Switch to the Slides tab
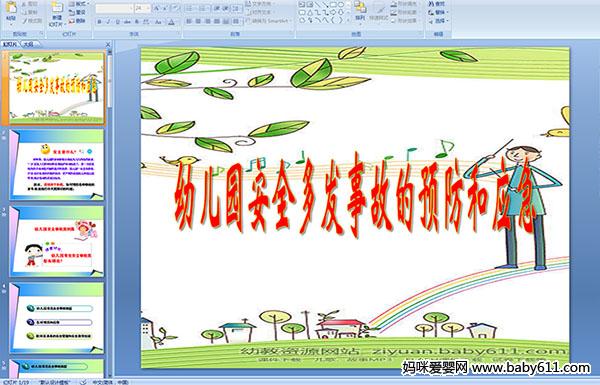 pos(10,44)
